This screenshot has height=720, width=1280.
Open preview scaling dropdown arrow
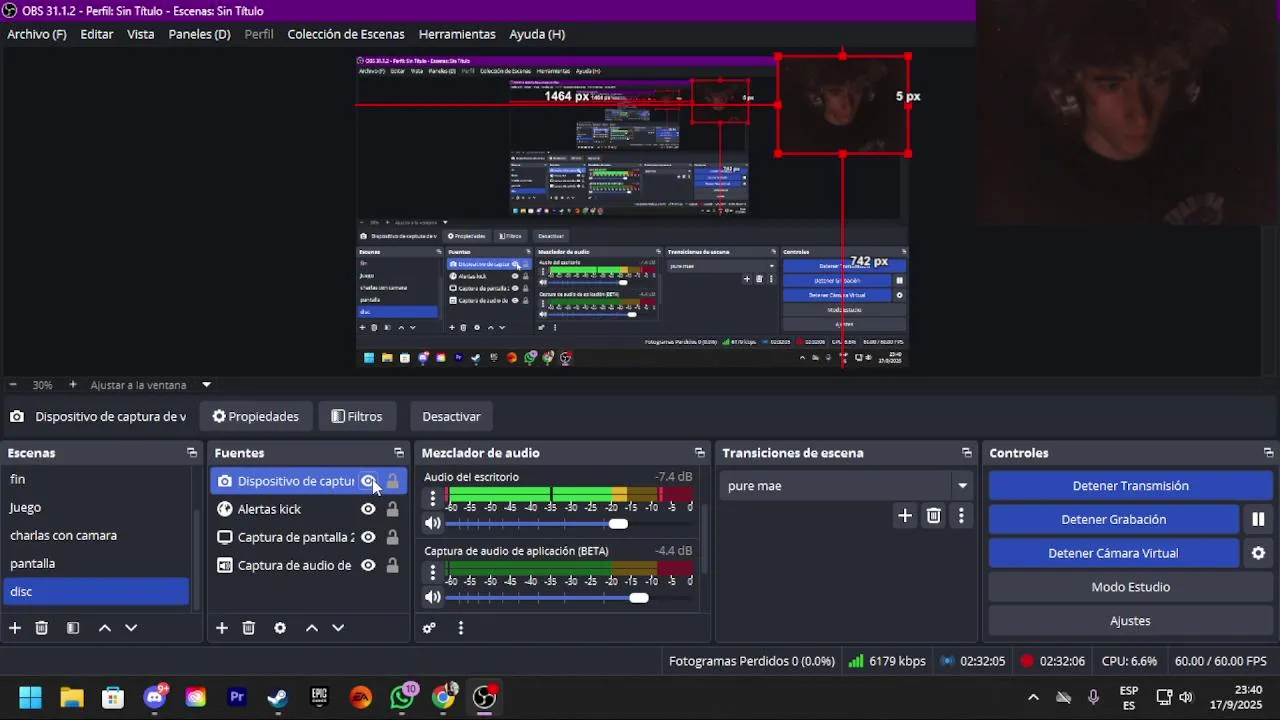coord(206,385)
